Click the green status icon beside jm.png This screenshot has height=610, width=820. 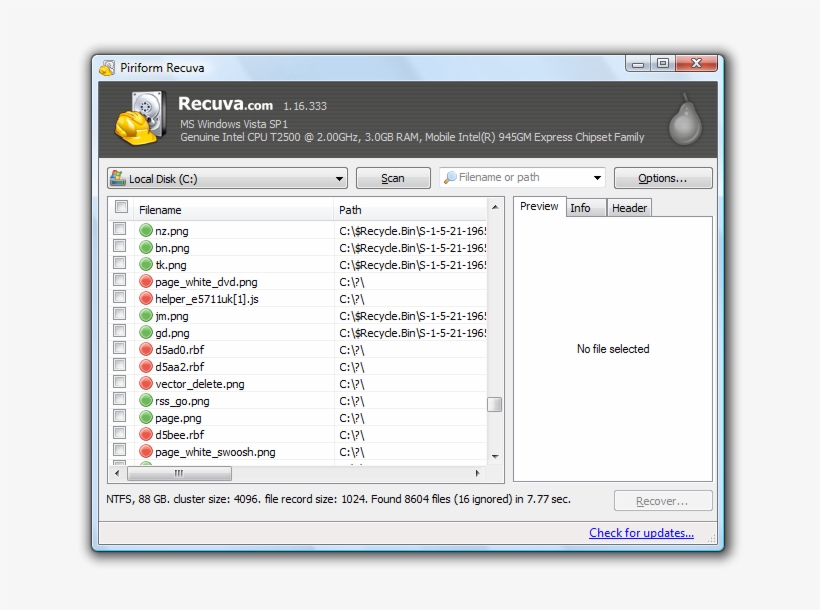tap(146, 315)
